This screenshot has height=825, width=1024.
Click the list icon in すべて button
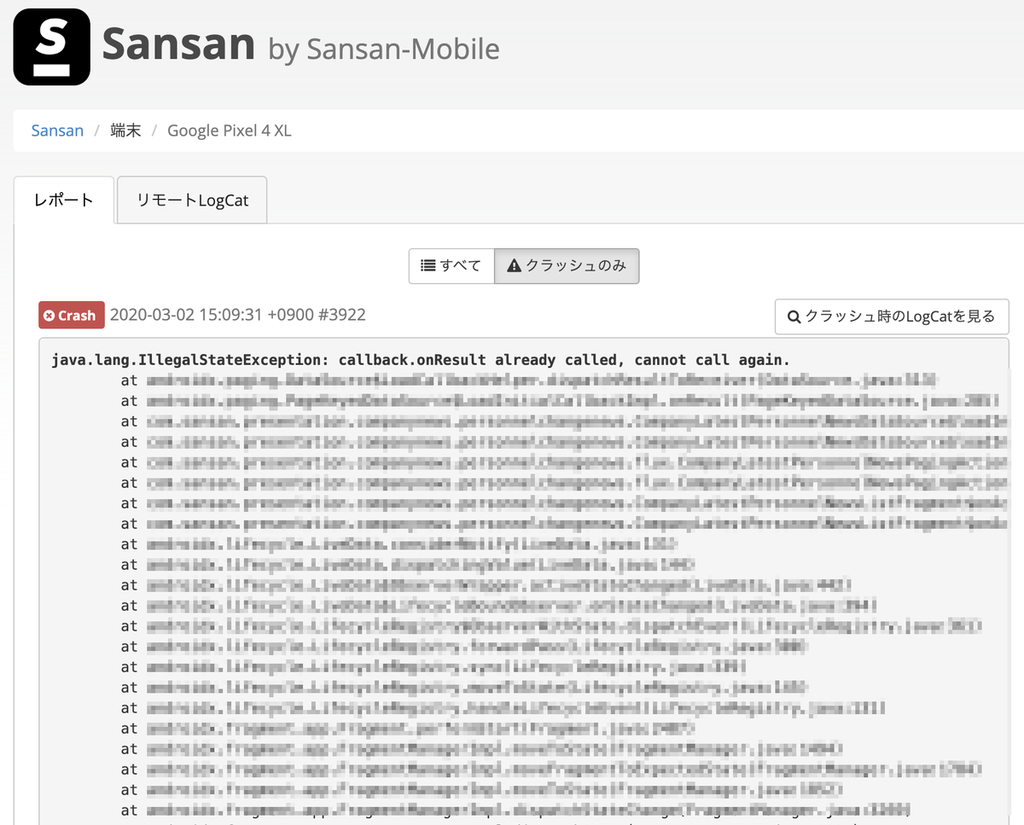pos(428,265)
